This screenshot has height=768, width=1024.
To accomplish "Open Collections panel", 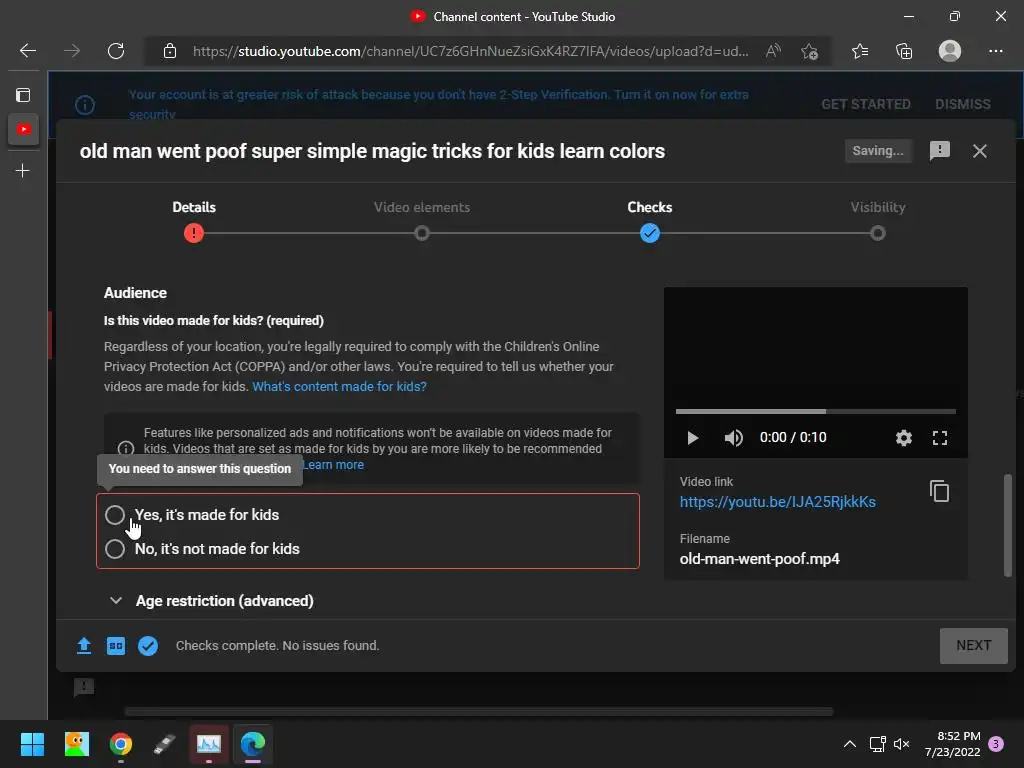I will tap(904, 51).
